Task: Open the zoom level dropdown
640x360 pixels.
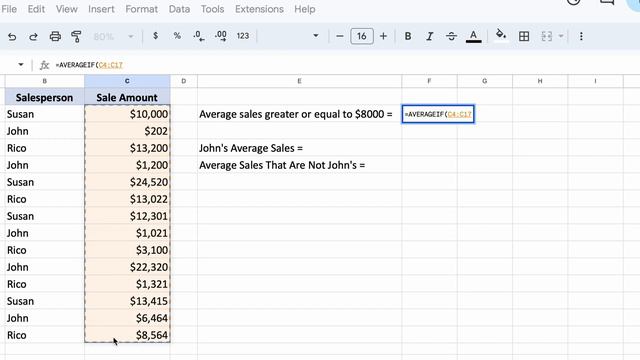Action: tap(113, 36)
